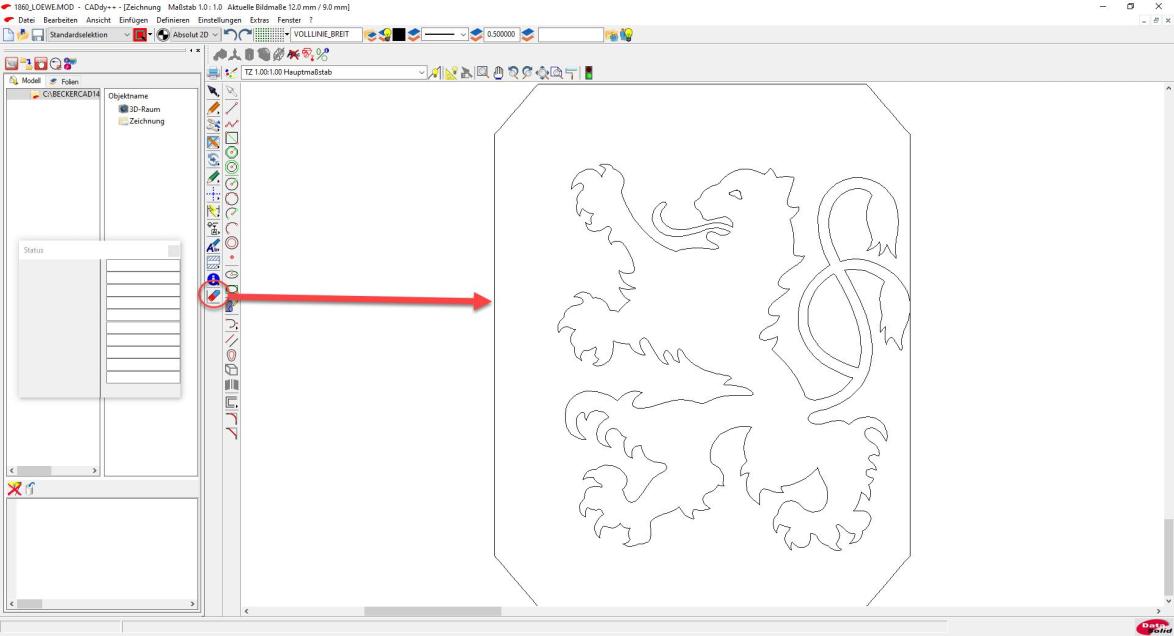Click the print icon beside scale dropdown

click(213, 73)
